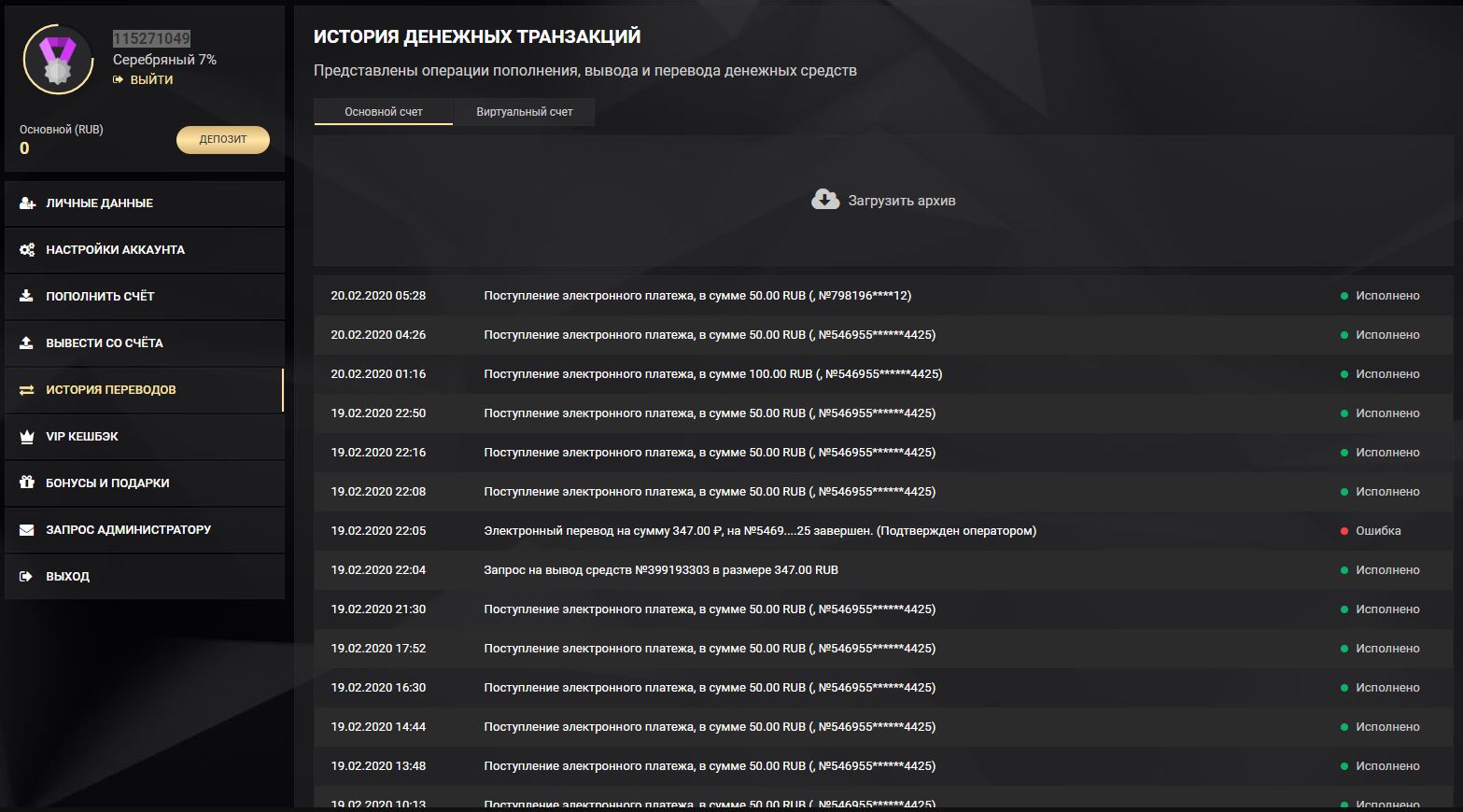
Task: Click the gears icon for НАСТРОЙКИ АККАУНТА
Action: tap(27, 249)
